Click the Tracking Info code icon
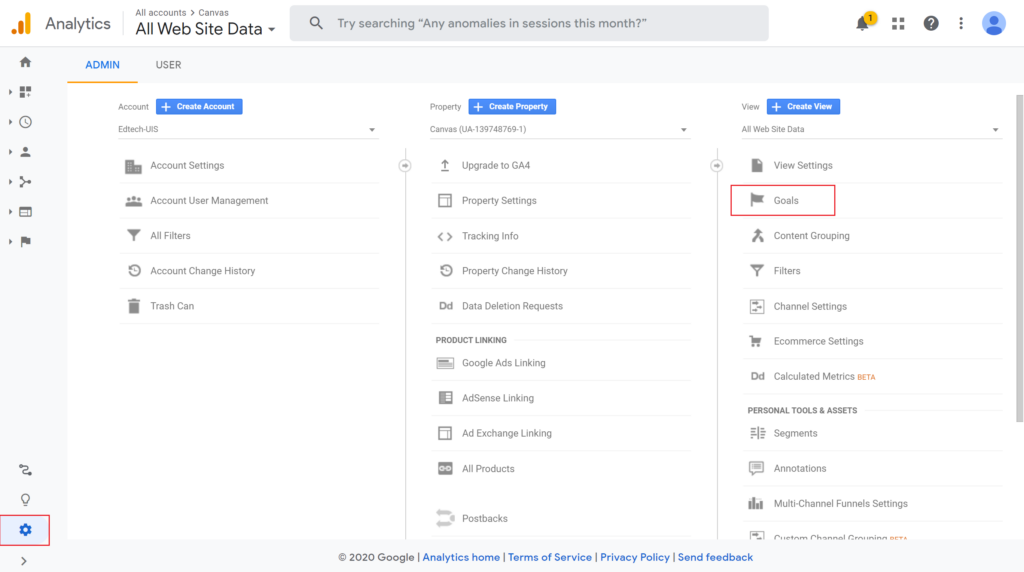 tap(445, 236)
